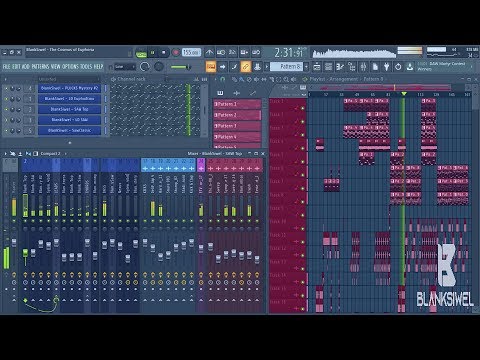Click the undo history circular icon
480x360 pixels.
click(398, 67)
